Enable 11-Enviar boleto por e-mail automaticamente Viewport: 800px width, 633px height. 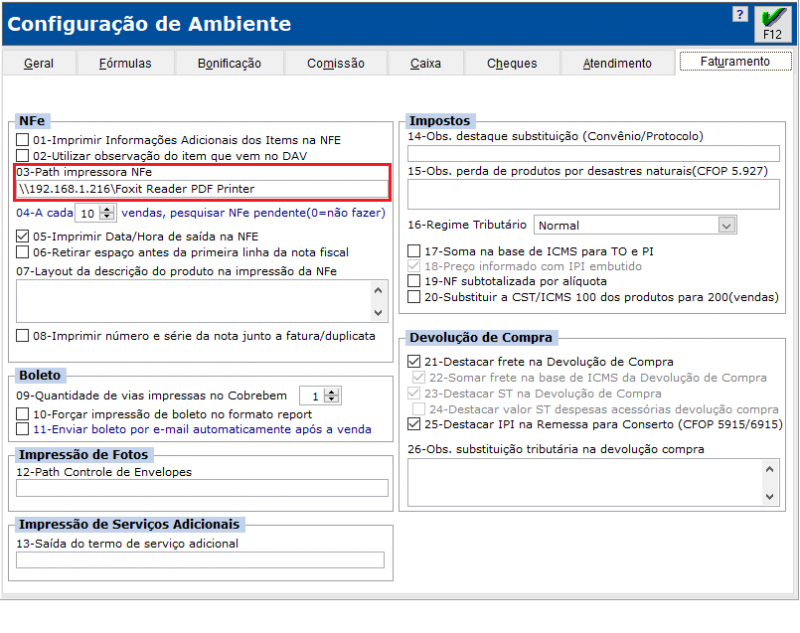click(x=23, y=429)
